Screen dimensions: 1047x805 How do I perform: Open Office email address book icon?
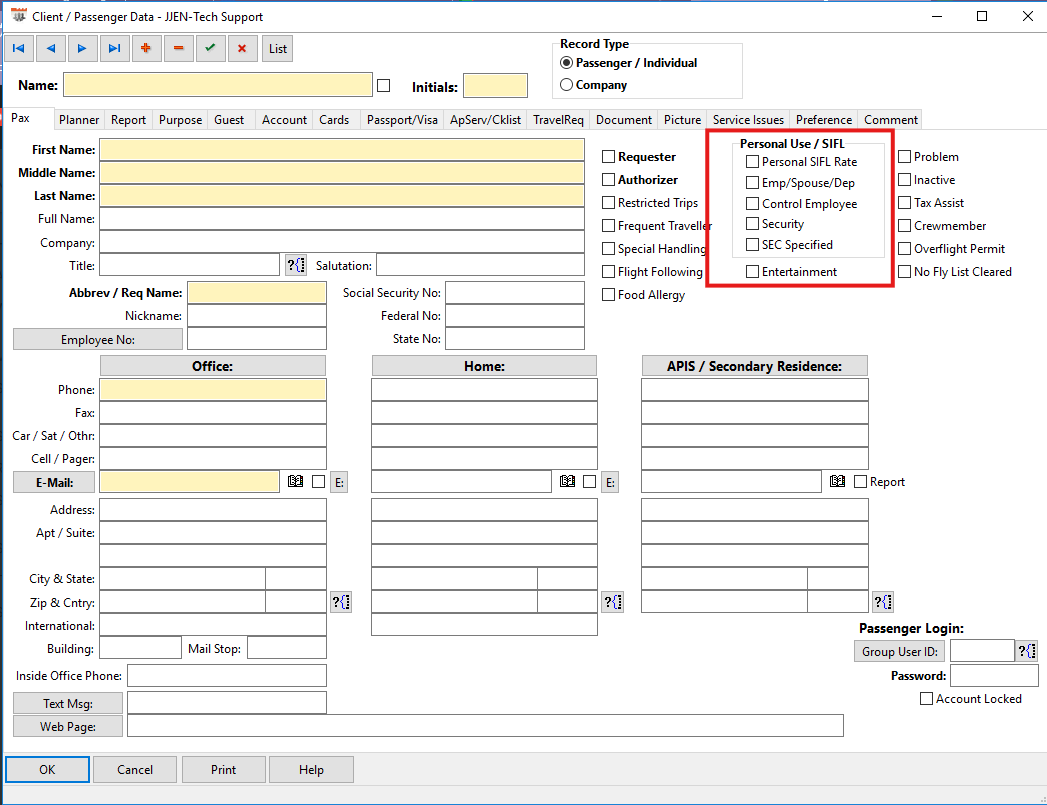295,481
